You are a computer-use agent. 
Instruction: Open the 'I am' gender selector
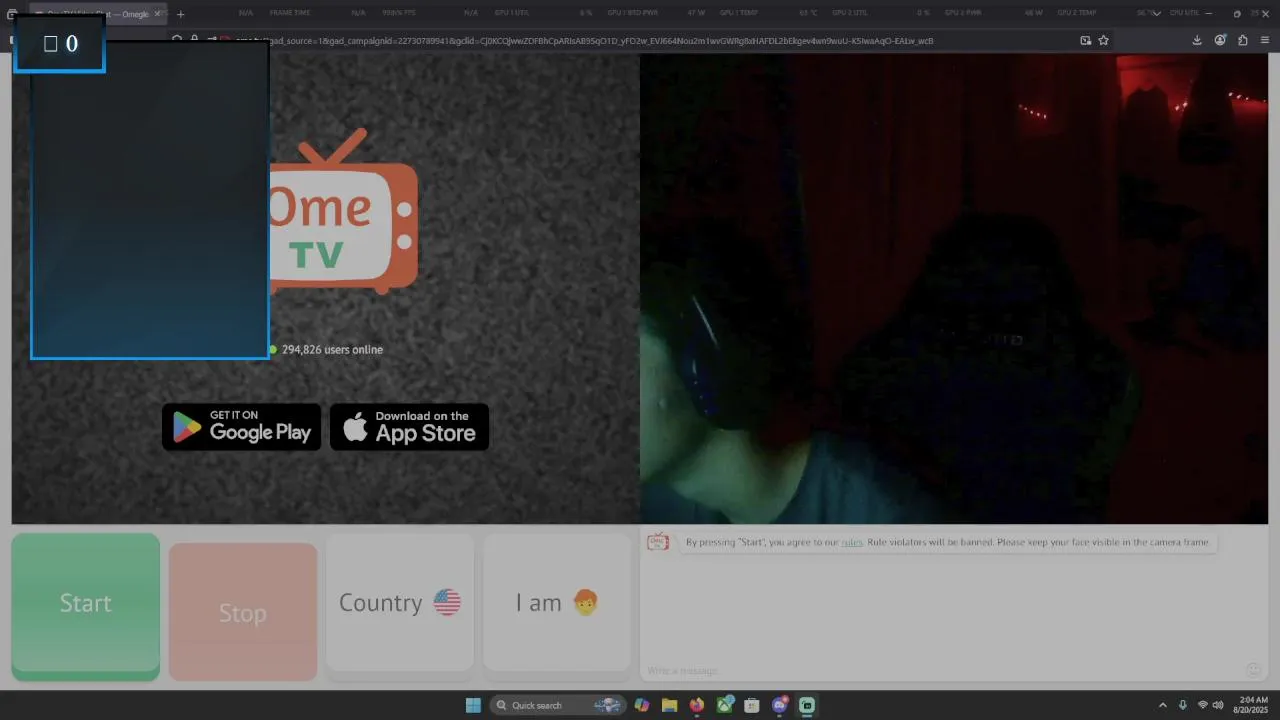557,603
